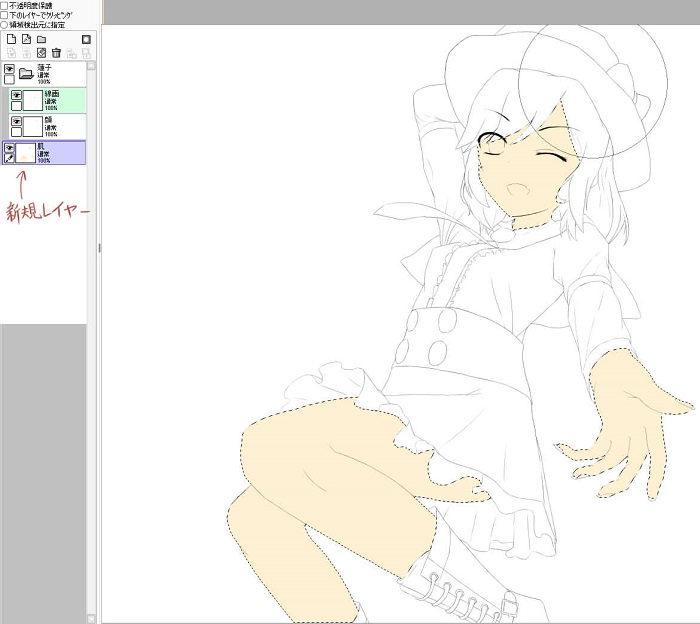Toggle the link box on 線画 layer
This screenshot has height=624, width=700.
coord(17,106)
